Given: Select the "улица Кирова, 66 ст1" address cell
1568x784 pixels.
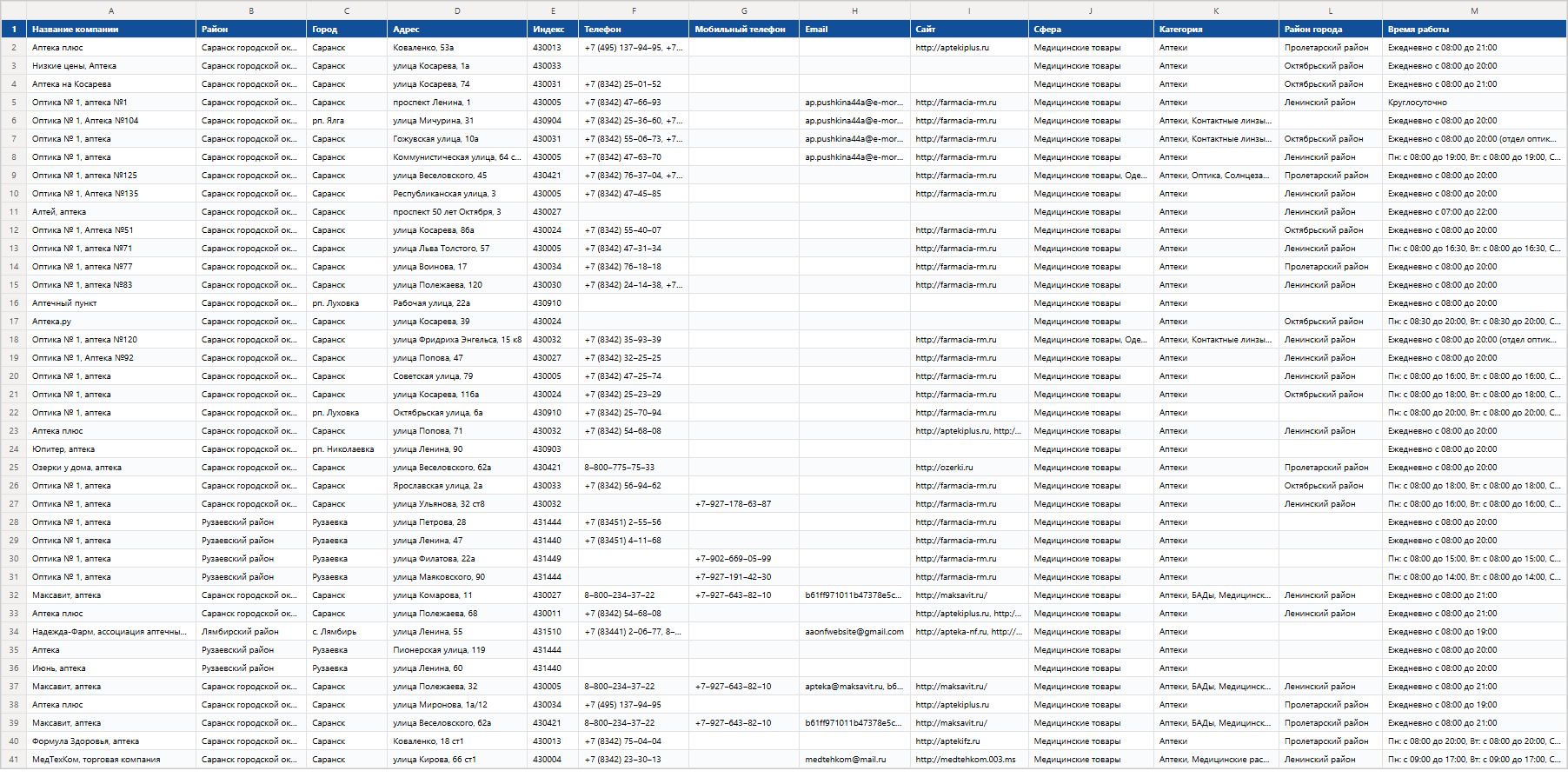Looking at the screenshot, I should pyautogui.click(x=457, y=759).
